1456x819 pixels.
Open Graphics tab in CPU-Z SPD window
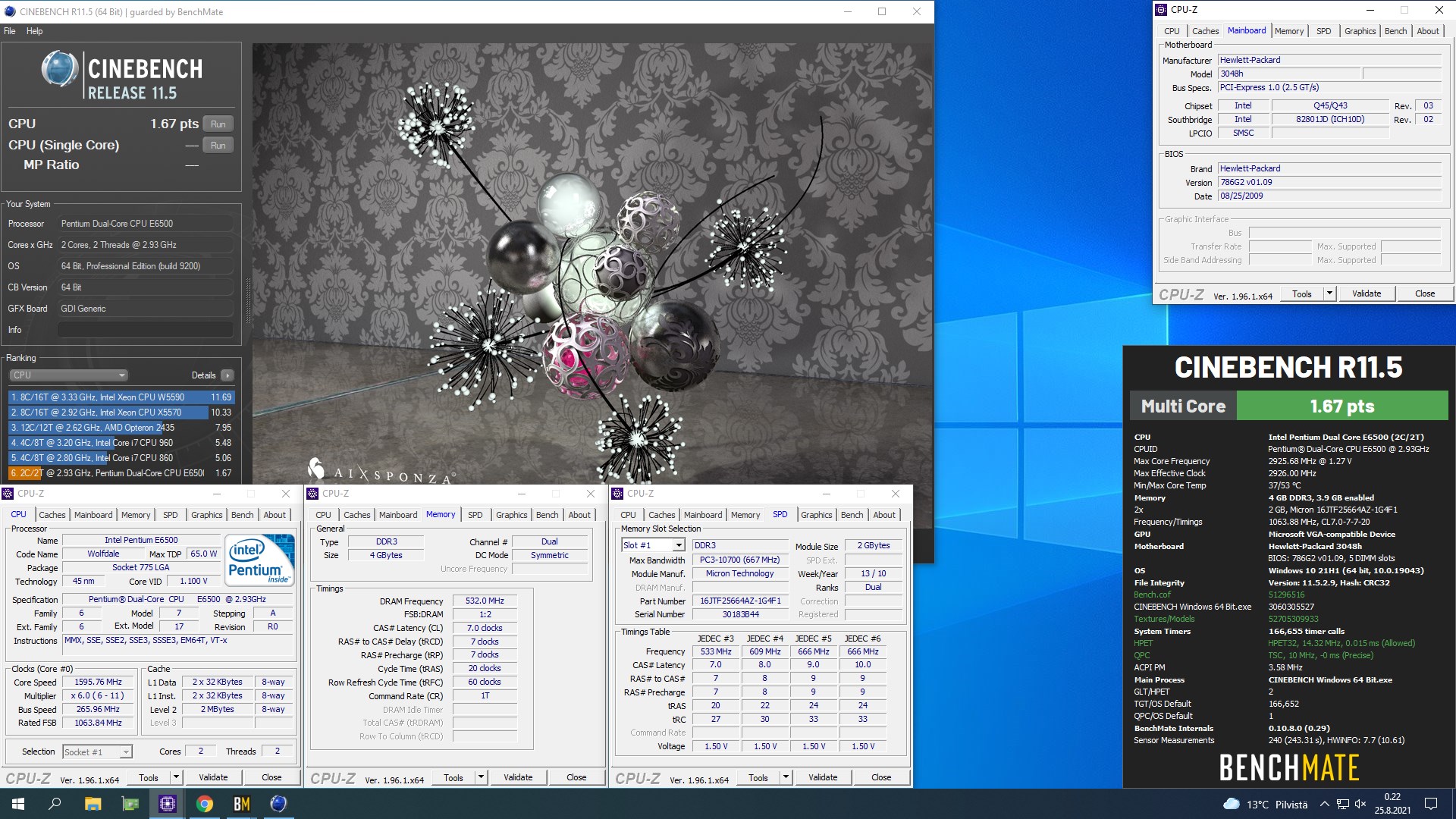[816, 515]
